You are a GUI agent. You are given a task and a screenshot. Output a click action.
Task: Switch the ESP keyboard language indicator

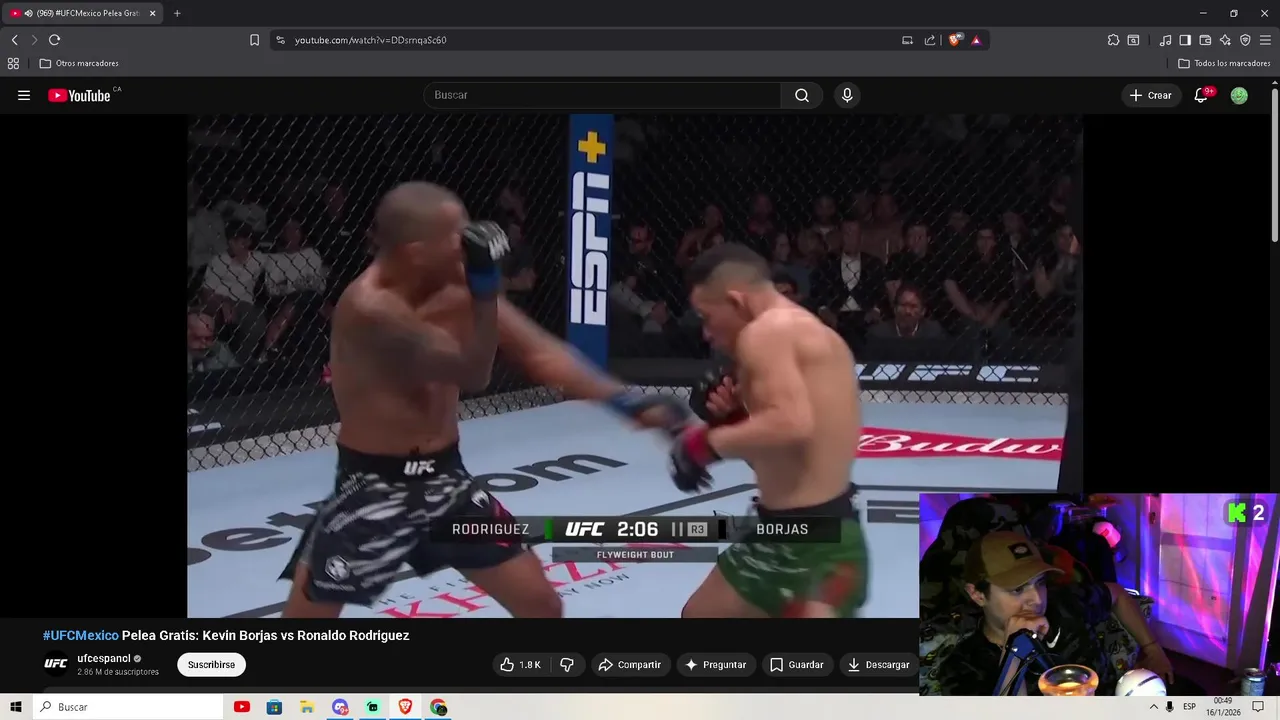point(1189,707)
